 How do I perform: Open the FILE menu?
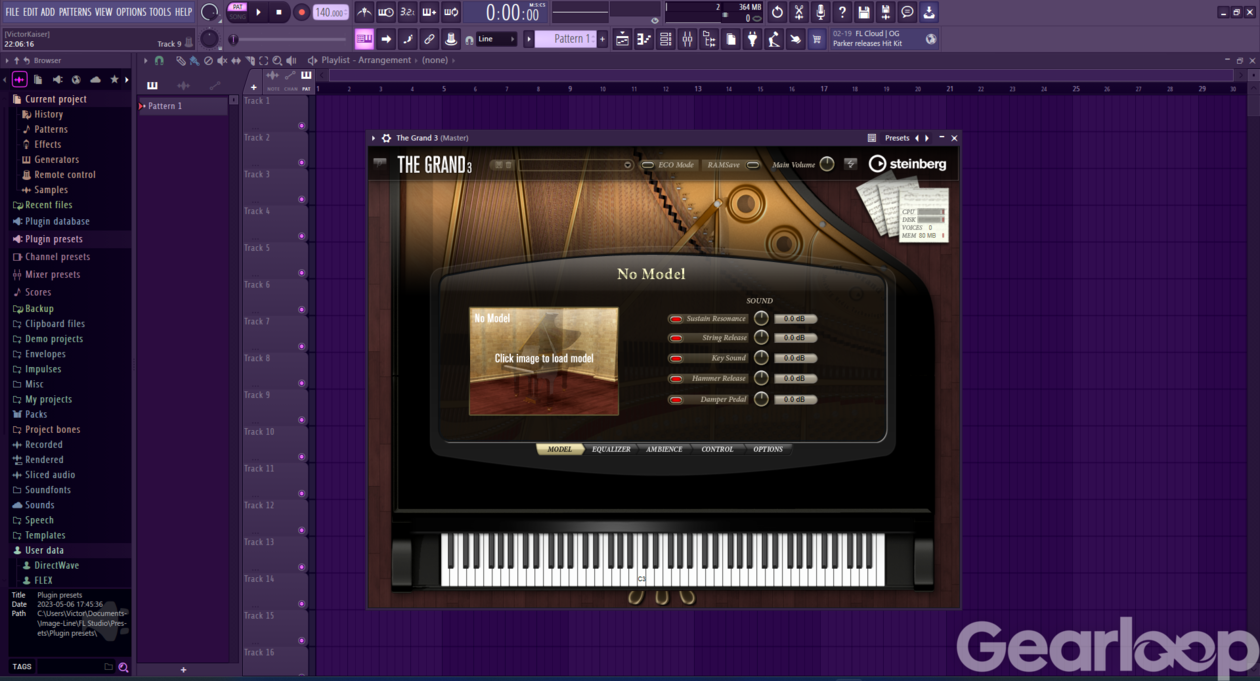(12, 12)
